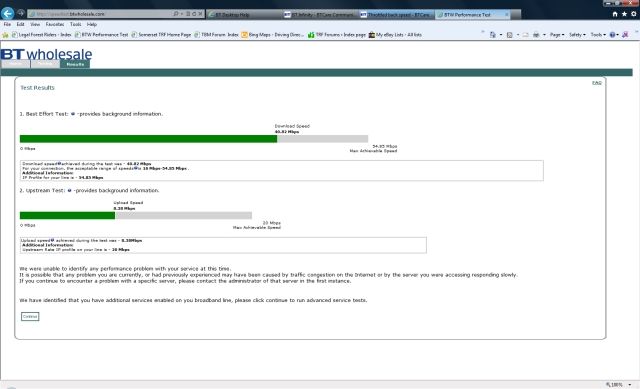The image size is (640, 389).
Task: Open the Help menu
Action: click(x=91, y=24)
